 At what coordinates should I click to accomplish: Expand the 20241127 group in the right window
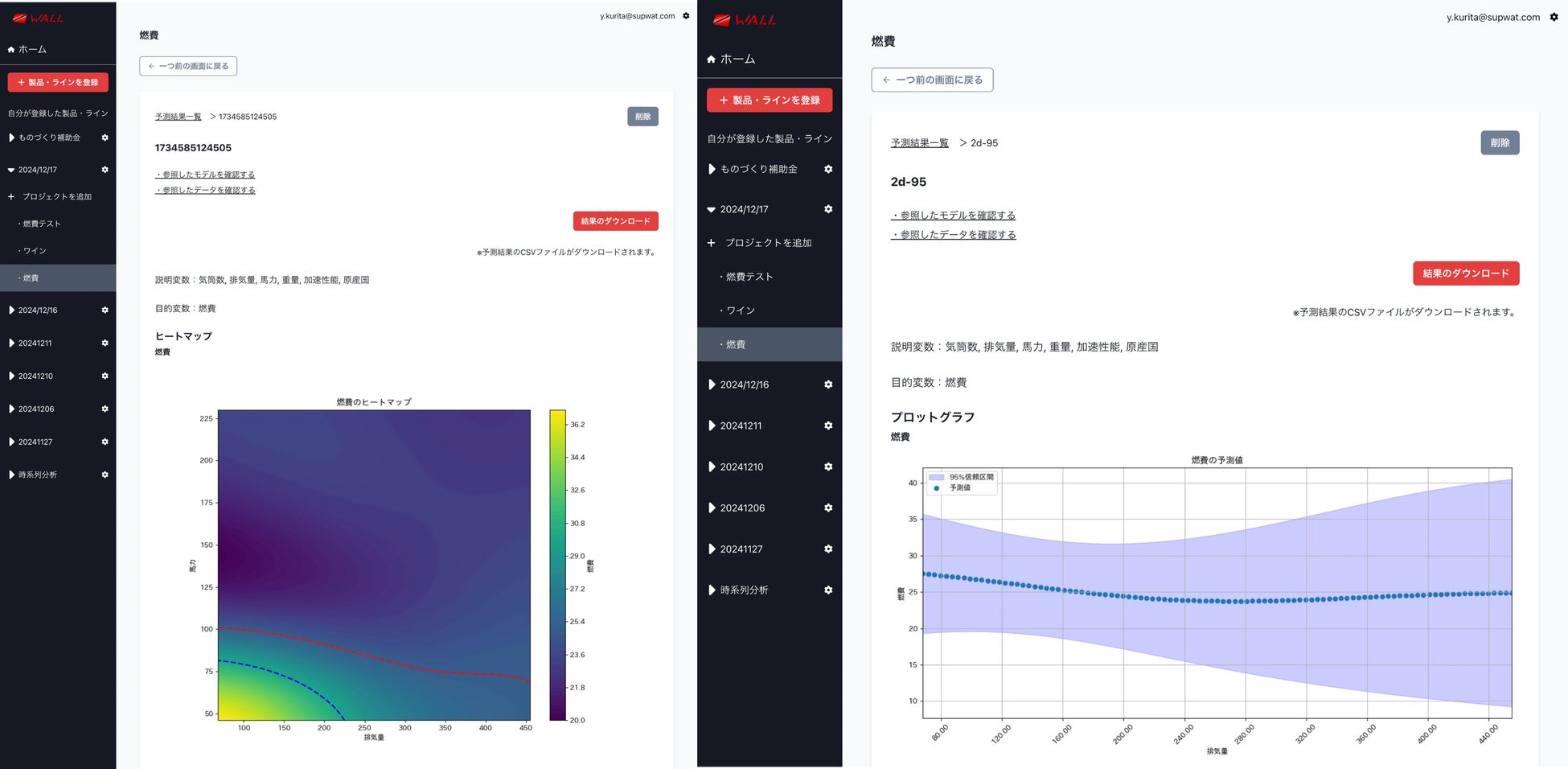712,549
